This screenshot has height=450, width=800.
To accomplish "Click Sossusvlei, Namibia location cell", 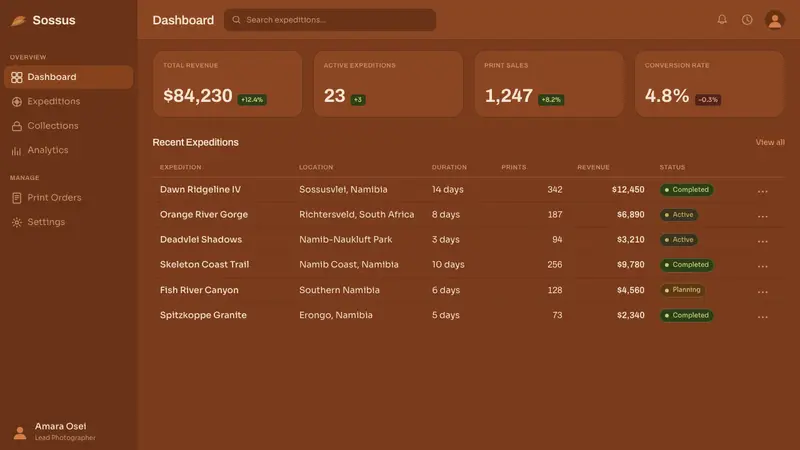I will (x=343, y=189).
